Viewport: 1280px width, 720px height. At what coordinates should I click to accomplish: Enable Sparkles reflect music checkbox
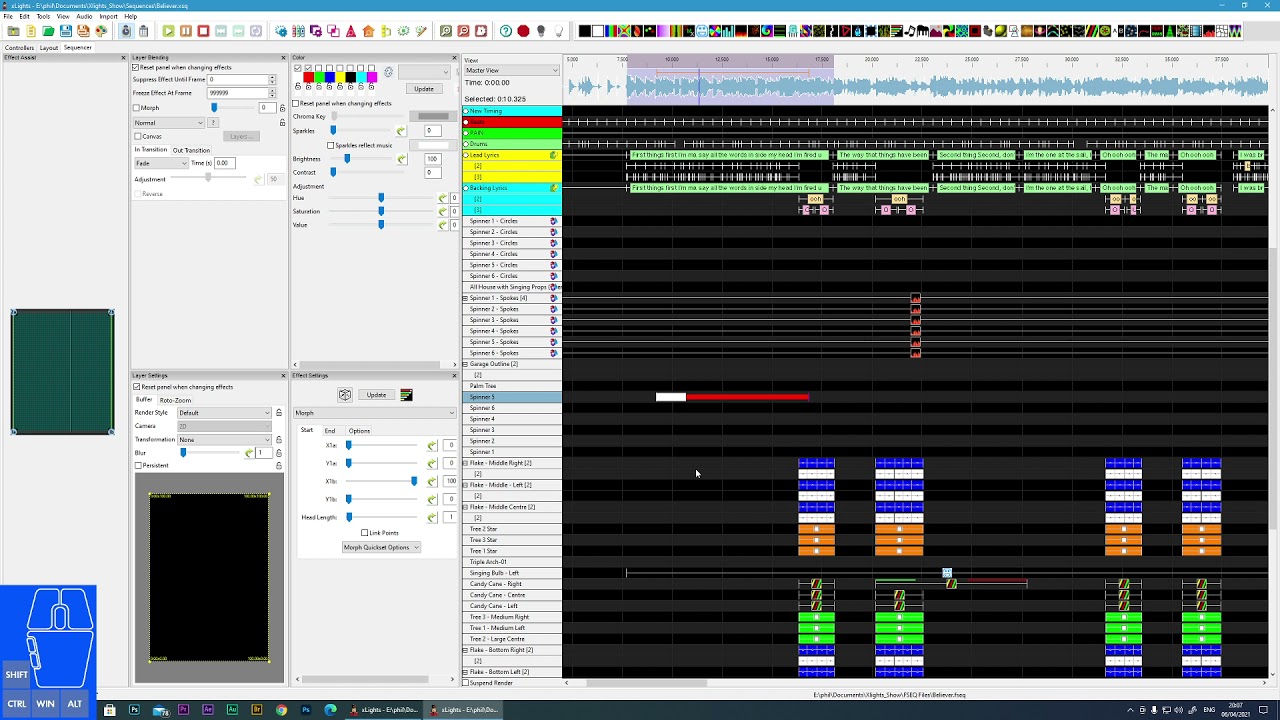(x=331, y=145)
